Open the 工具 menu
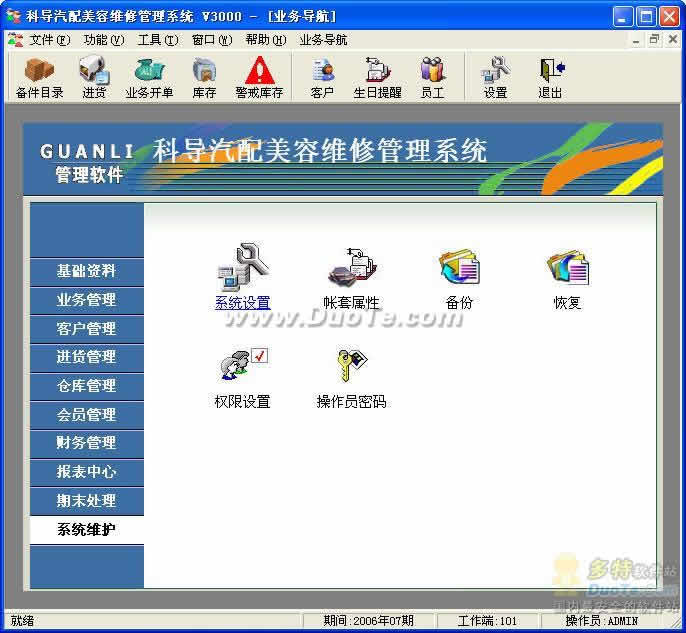Image resolution: width=686 pixels, height=633 pixels. pos(157,40)
